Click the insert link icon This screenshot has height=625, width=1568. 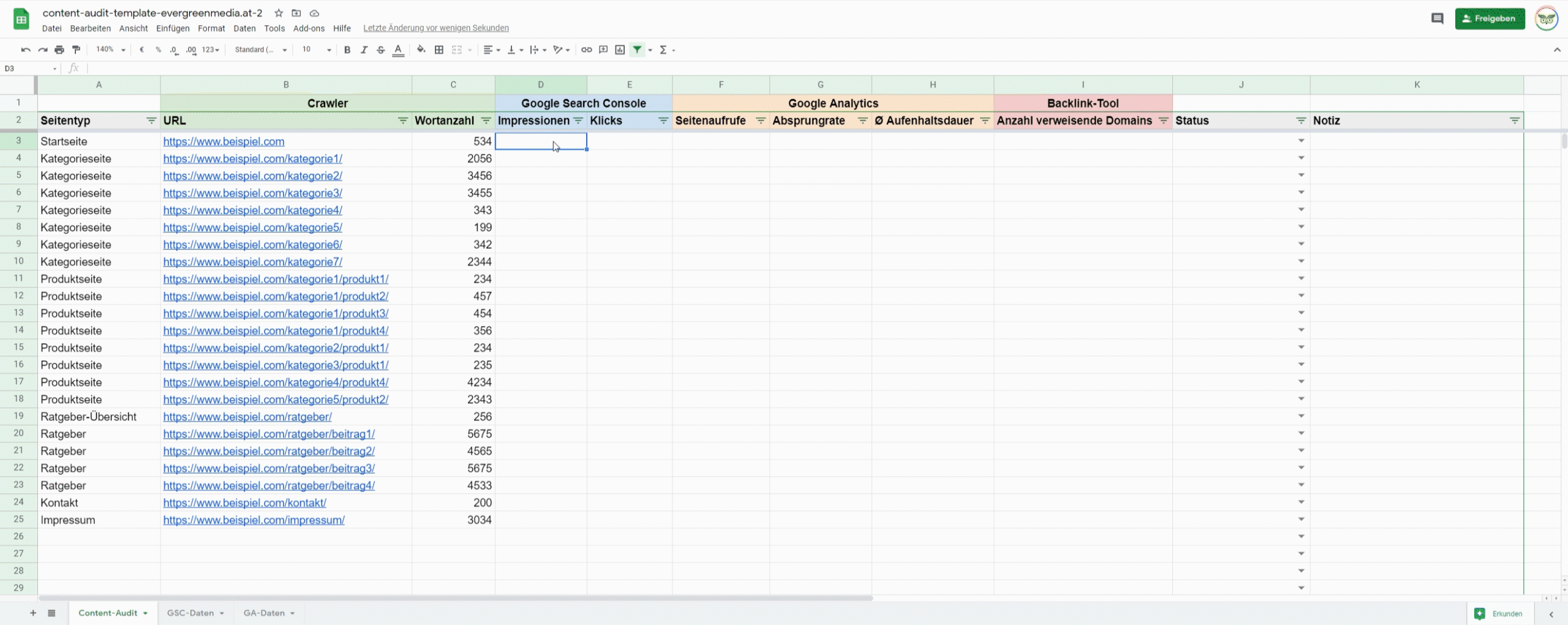(586, 50)
